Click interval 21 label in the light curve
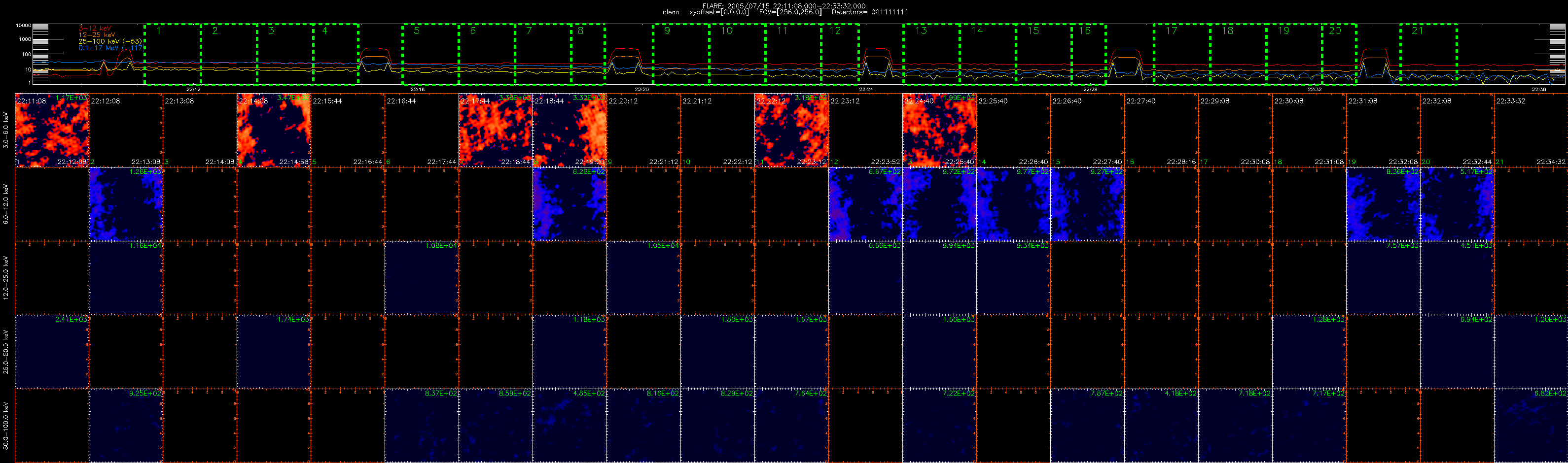 1418,31
